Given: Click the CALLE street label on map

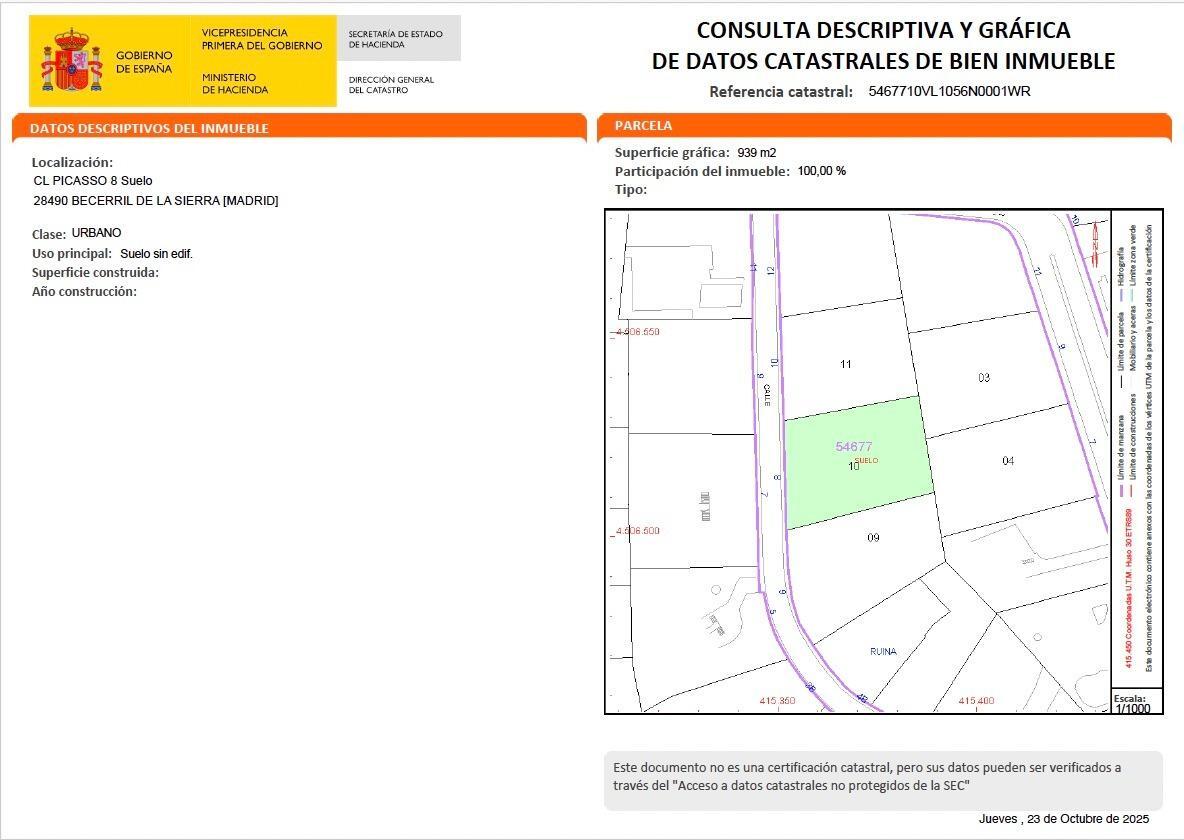Looking at the screenshot, I should pyautogui.click(x=767, y=395).
